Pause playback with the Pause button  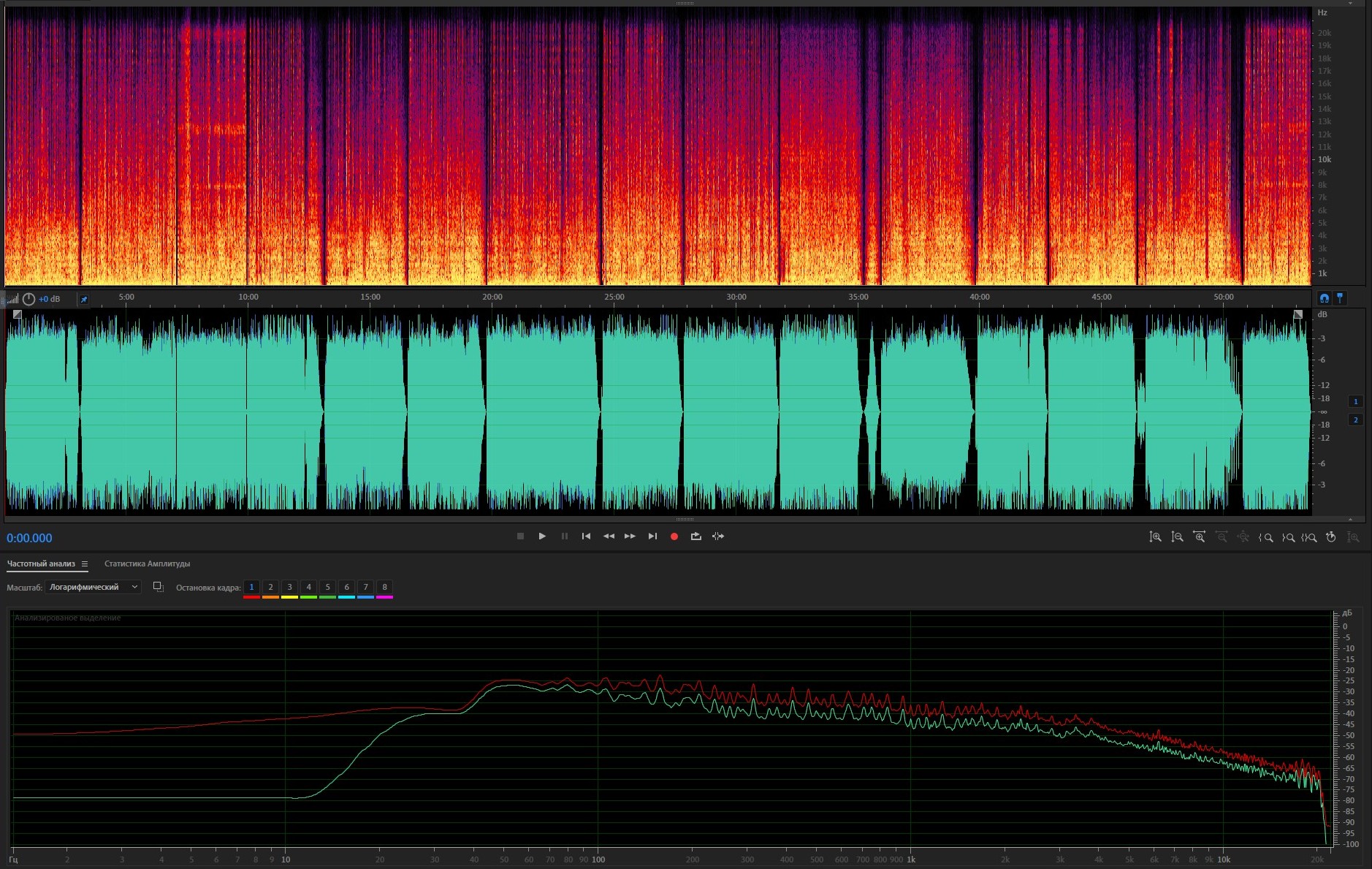[x=564, y=536]
